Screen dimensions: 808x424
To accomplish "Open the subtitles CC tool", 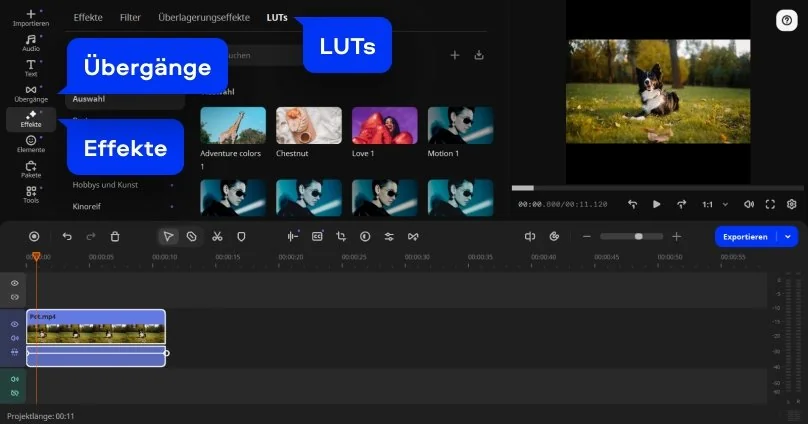I will [317, 236].
